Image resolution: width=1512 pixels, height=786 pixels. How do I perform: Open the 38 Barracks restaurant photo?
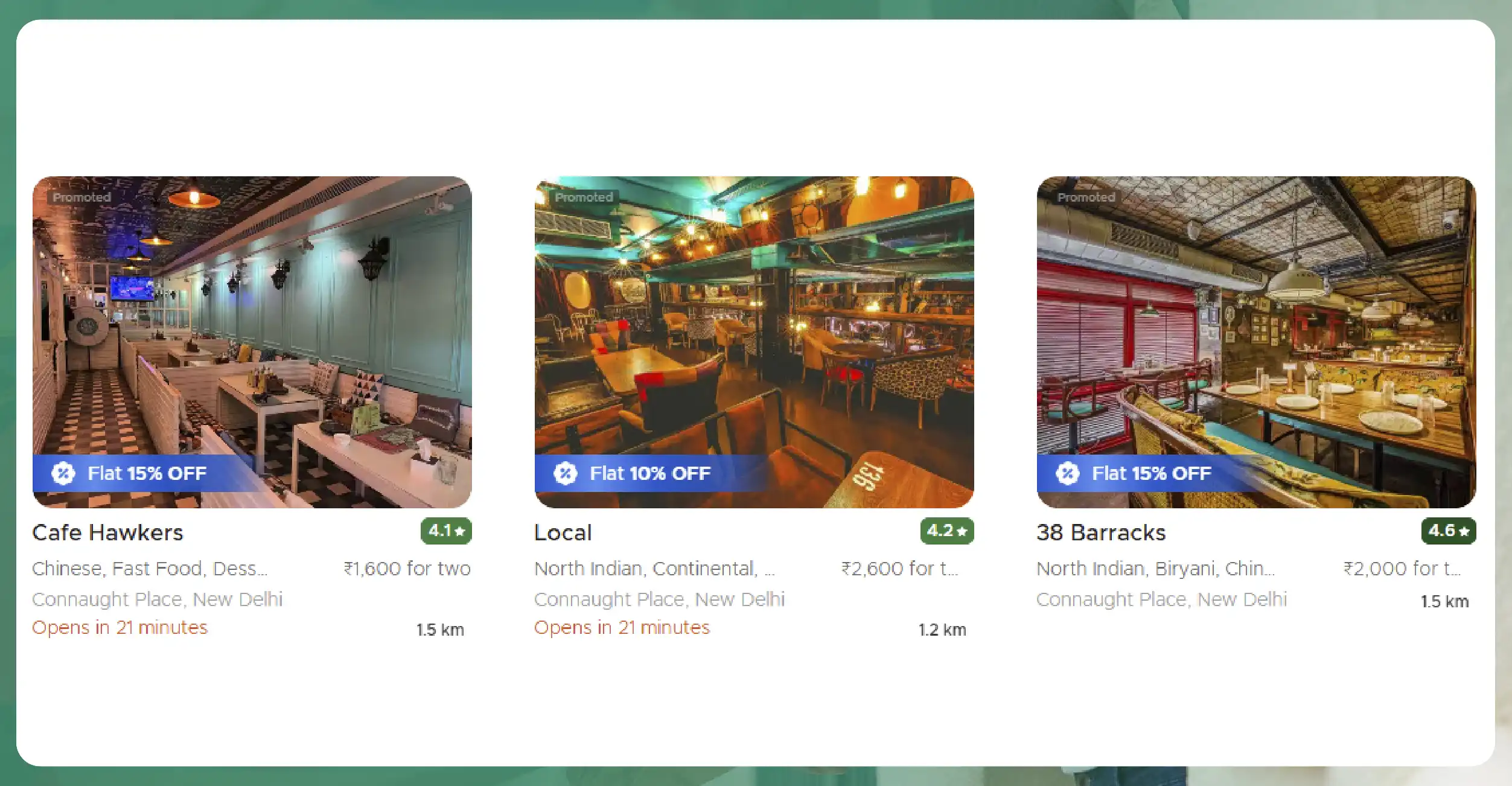(x=1257, y=342)
